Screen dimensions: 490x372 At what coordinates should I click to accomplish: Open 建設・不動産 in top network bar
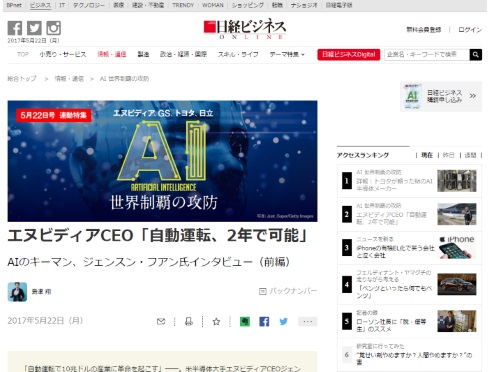coord(148,5)
